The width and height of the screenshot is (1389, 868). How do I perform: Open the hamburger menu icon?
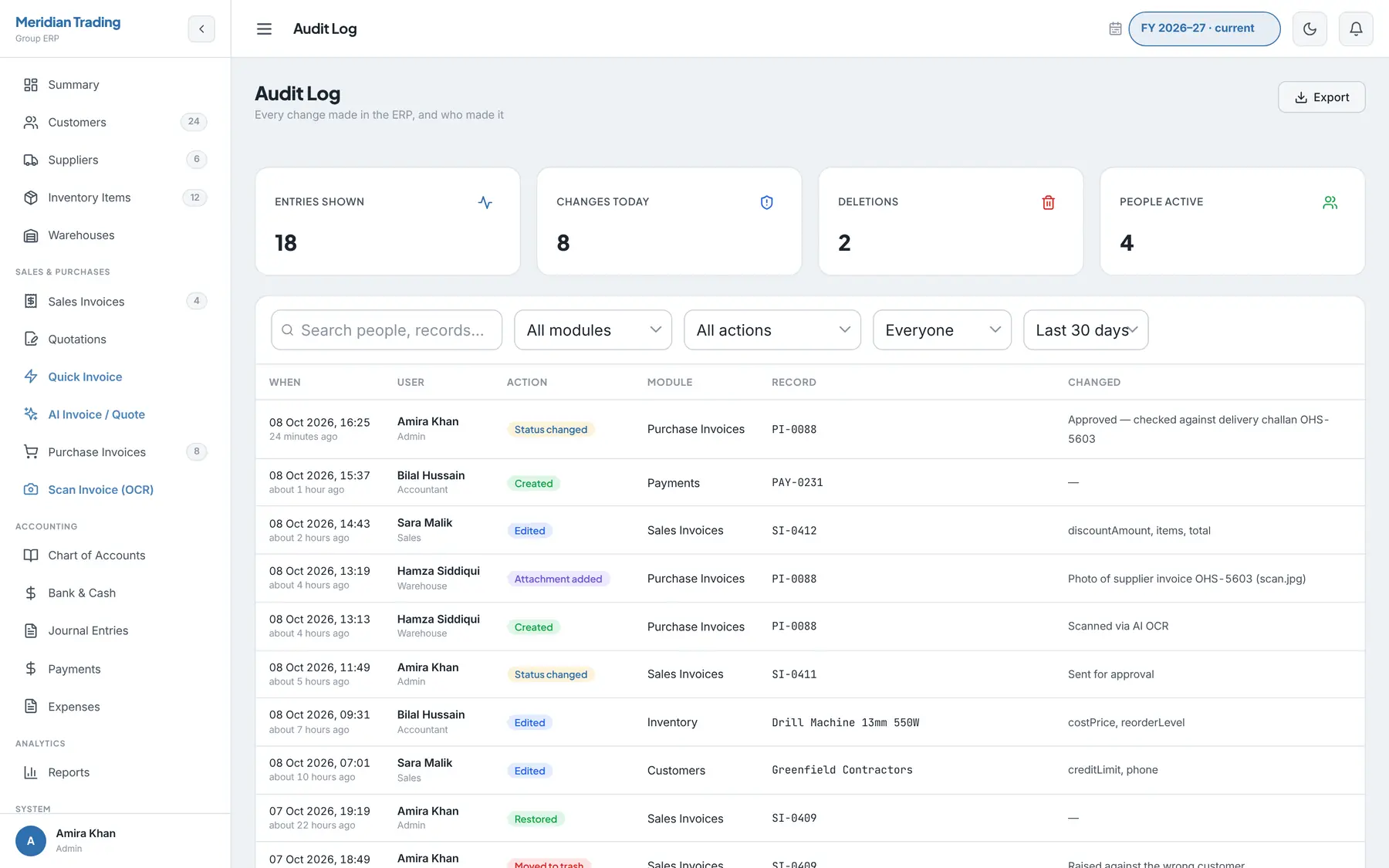pos(264,29)
